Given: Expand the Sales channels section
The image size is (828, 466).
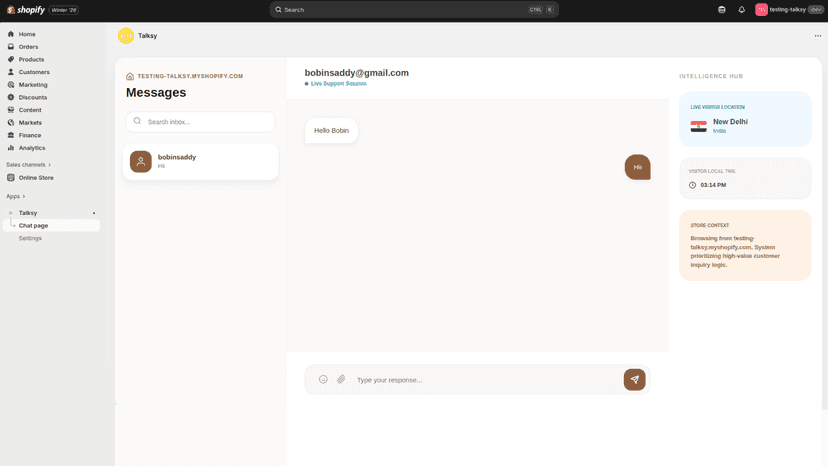Looking at the screenshot, I should [x=29, y=165].
